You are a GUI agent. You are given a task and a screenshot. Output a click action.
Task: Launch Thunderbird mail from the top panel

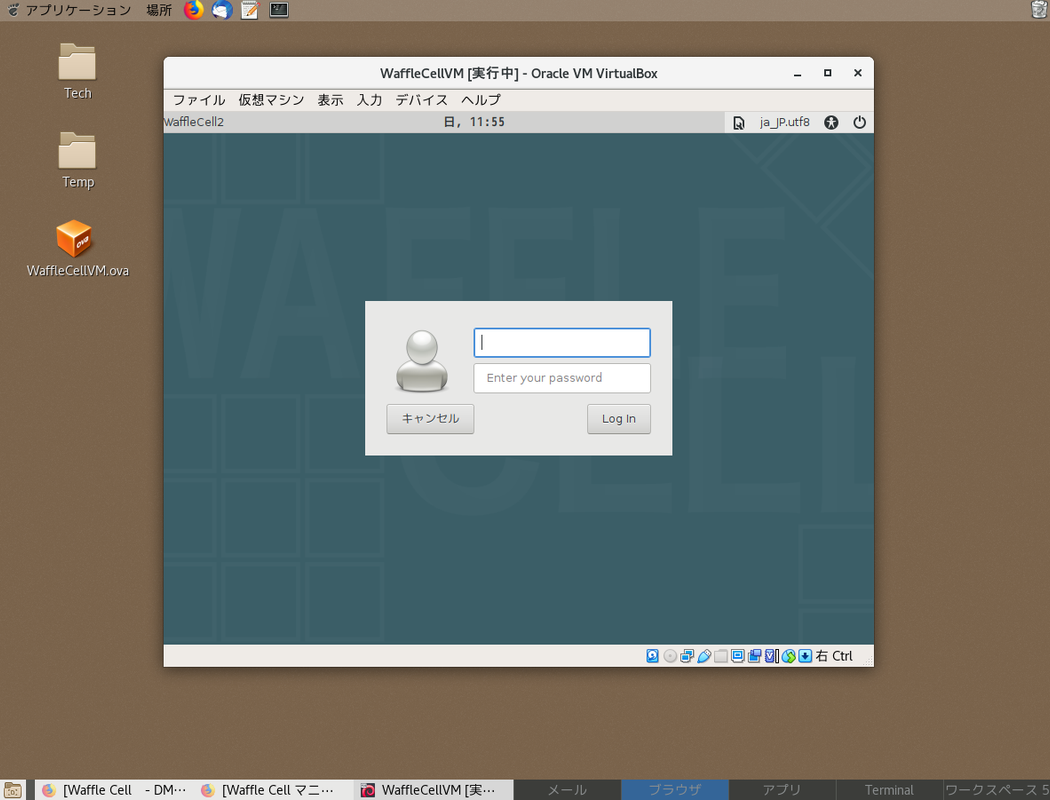[x=222, y=10]
